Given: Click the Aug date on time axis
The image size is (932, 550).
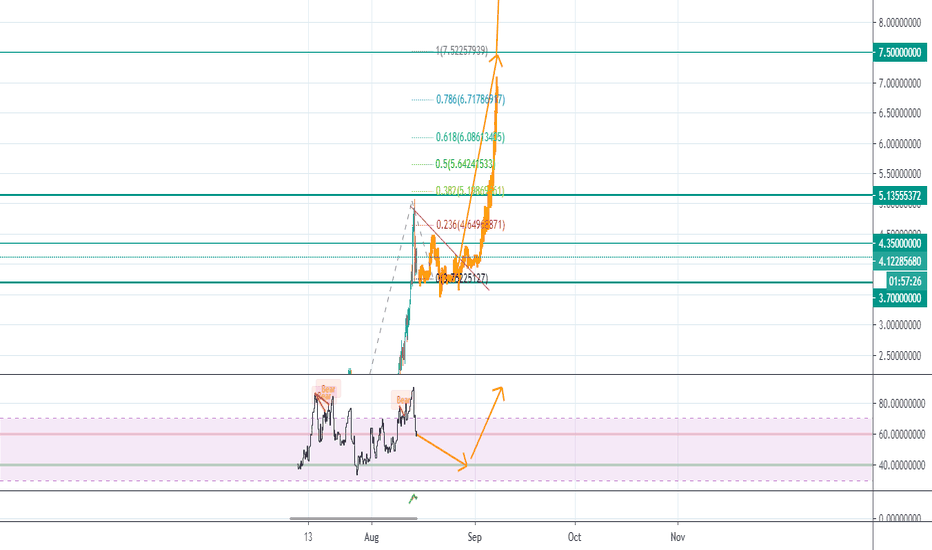Looking at the screenshot, I should click(371, 537).
